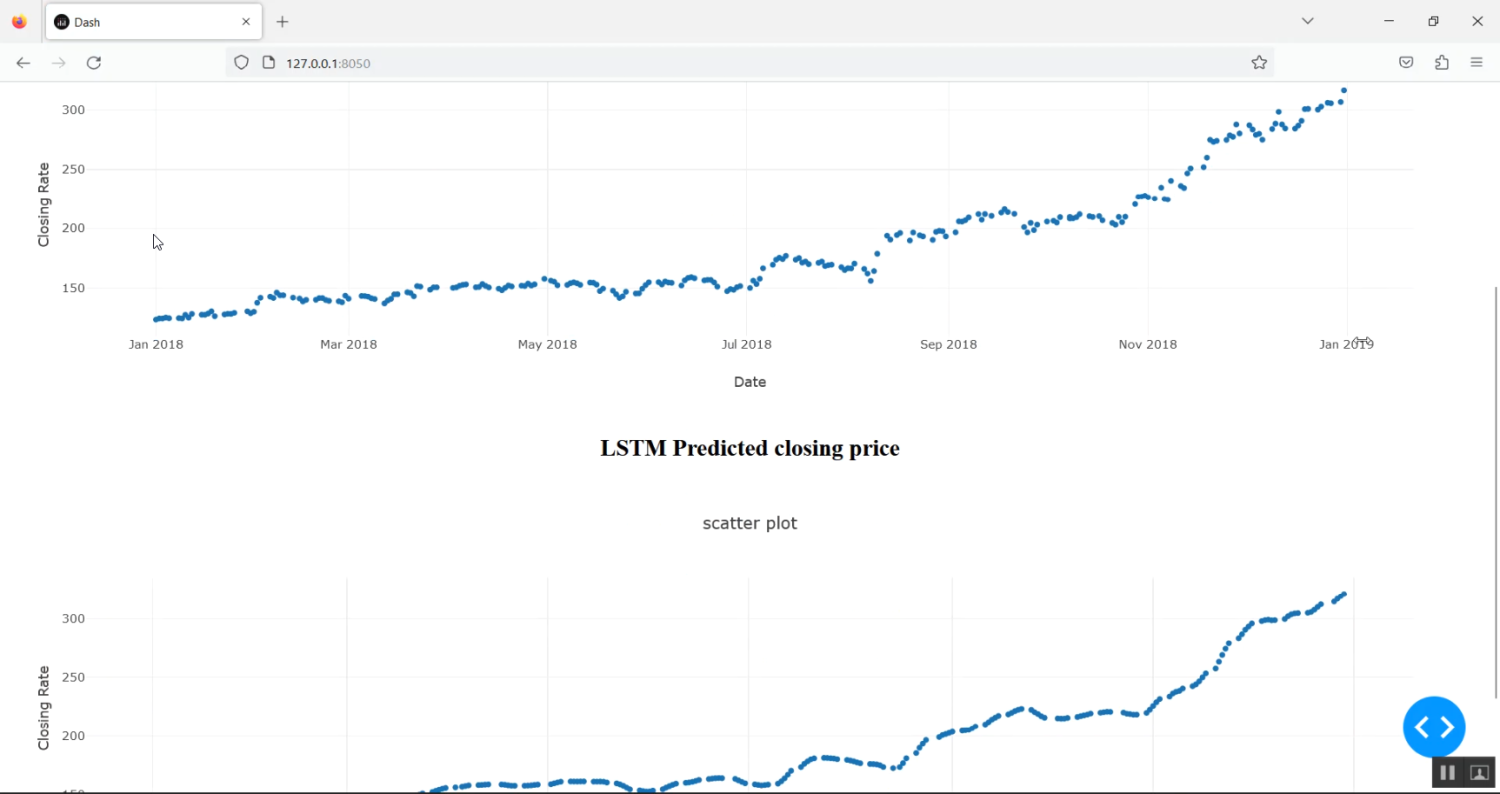The image size is (1500, 794).
Task: Open the Dash debug menu button
Action: [1433, 727]
